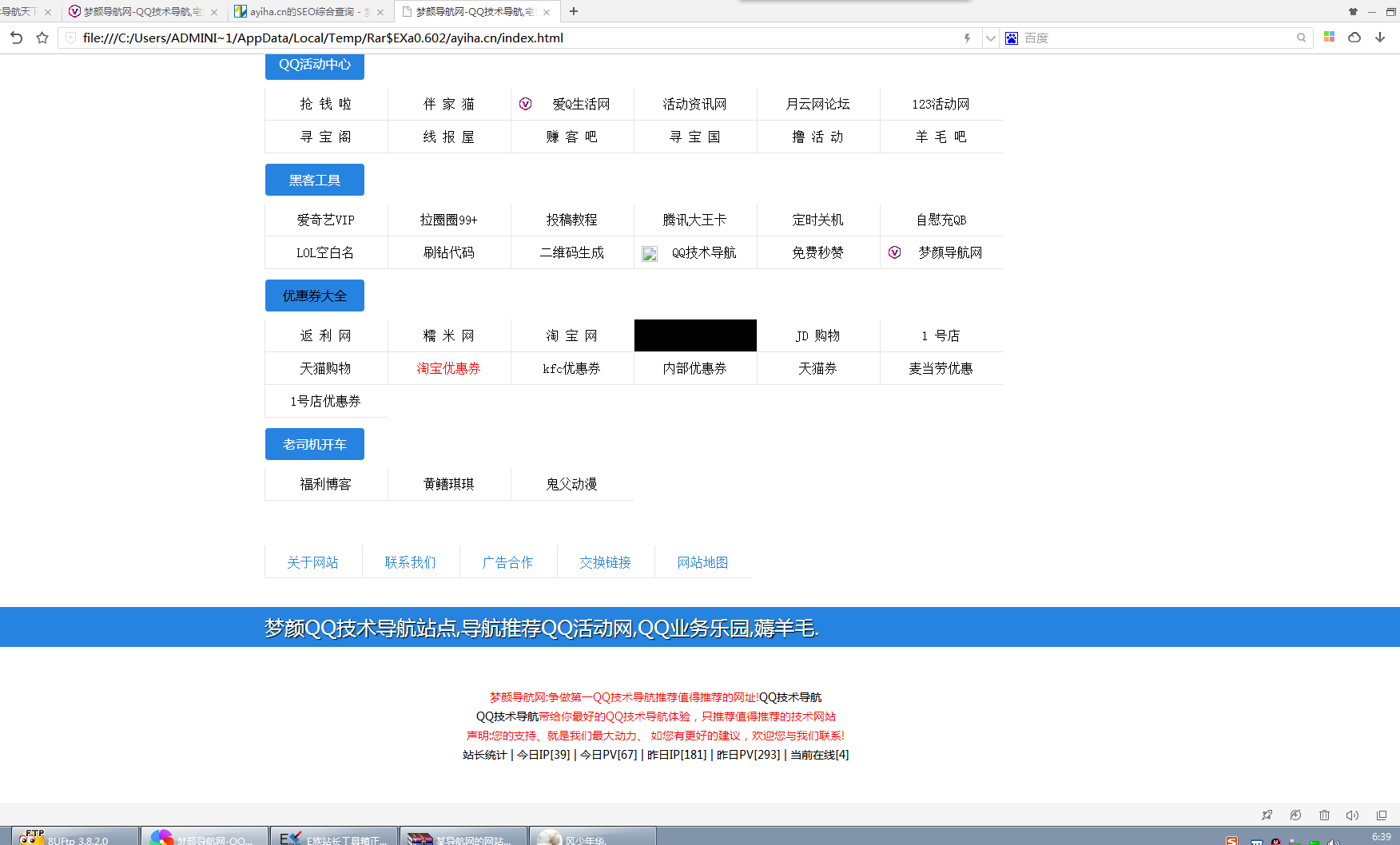Open the 联系我们 footer link
The image size is (1400, 845).
411,562
